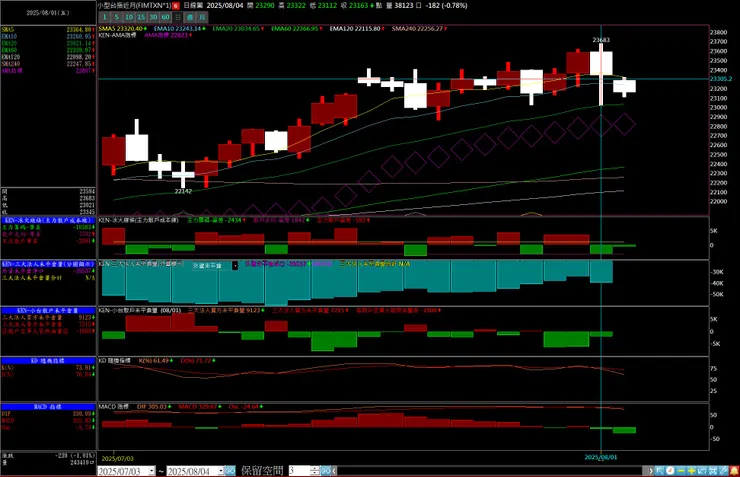The height and width of the screenshot is (477, 740).
Task: Select the 15-minute timeframe button
Action: pos(141,17)
